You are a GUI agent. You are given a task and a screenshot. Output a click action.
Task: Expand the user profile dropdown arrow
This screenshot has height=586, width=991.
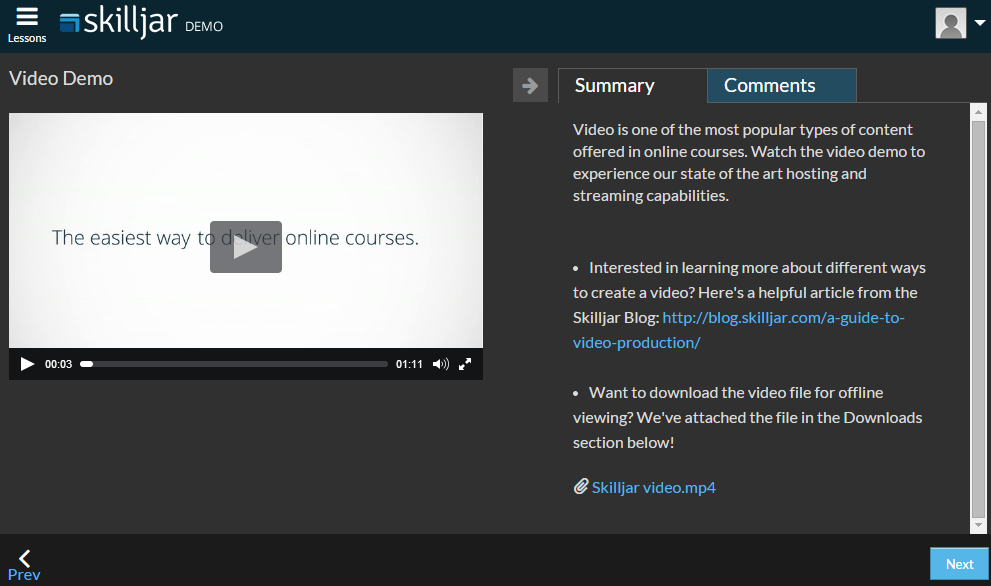click(x=977, y=22)
